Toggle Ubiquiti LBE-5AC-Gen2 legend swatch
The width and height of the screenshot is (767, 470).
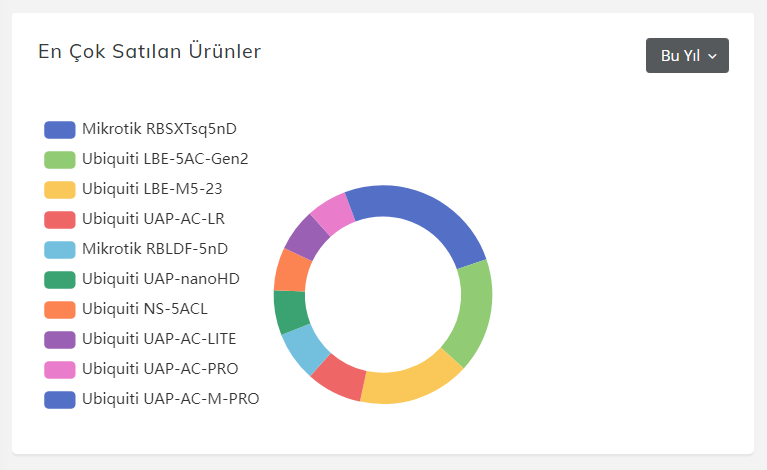tap(60, 159)
